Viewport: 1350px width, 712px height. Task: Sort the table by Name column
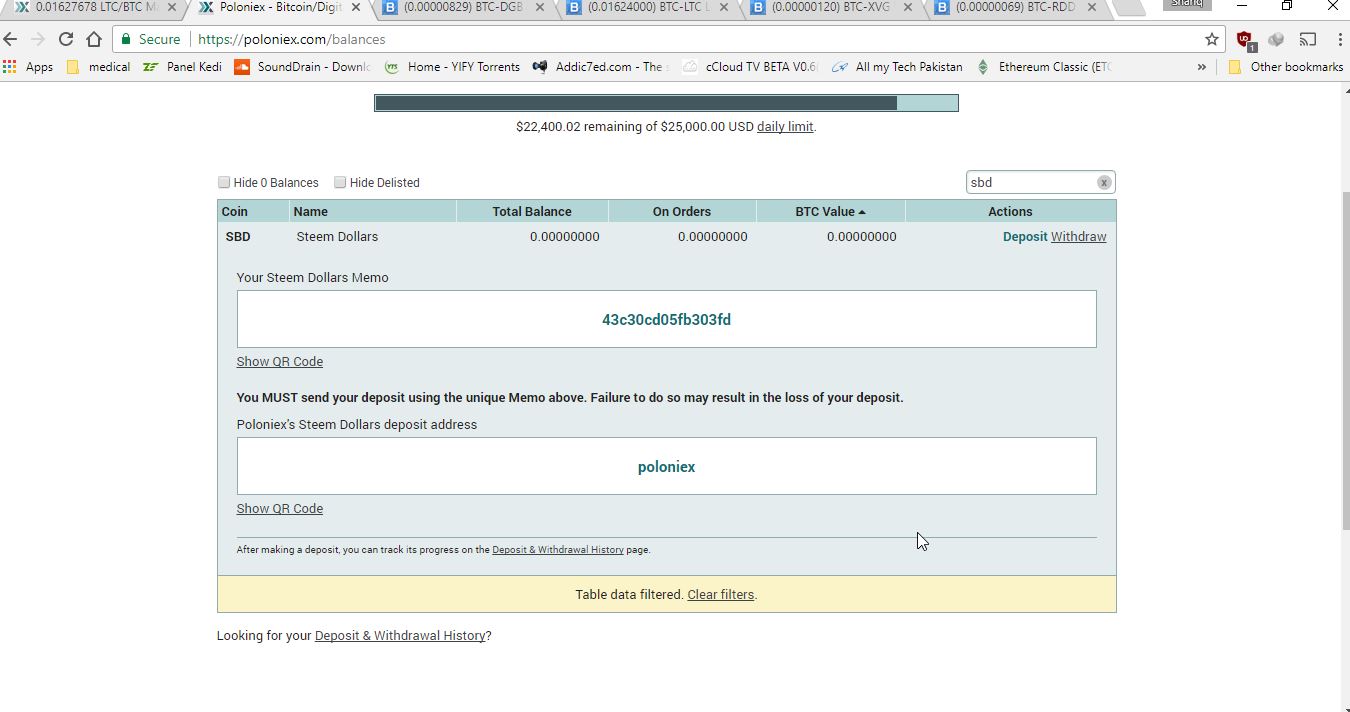coord(372,212)
